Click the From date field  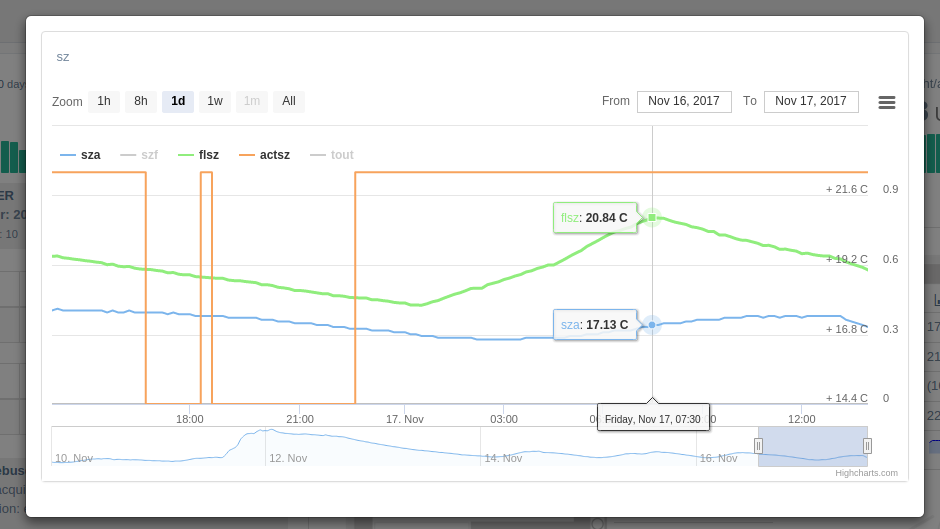click(684, 101)
